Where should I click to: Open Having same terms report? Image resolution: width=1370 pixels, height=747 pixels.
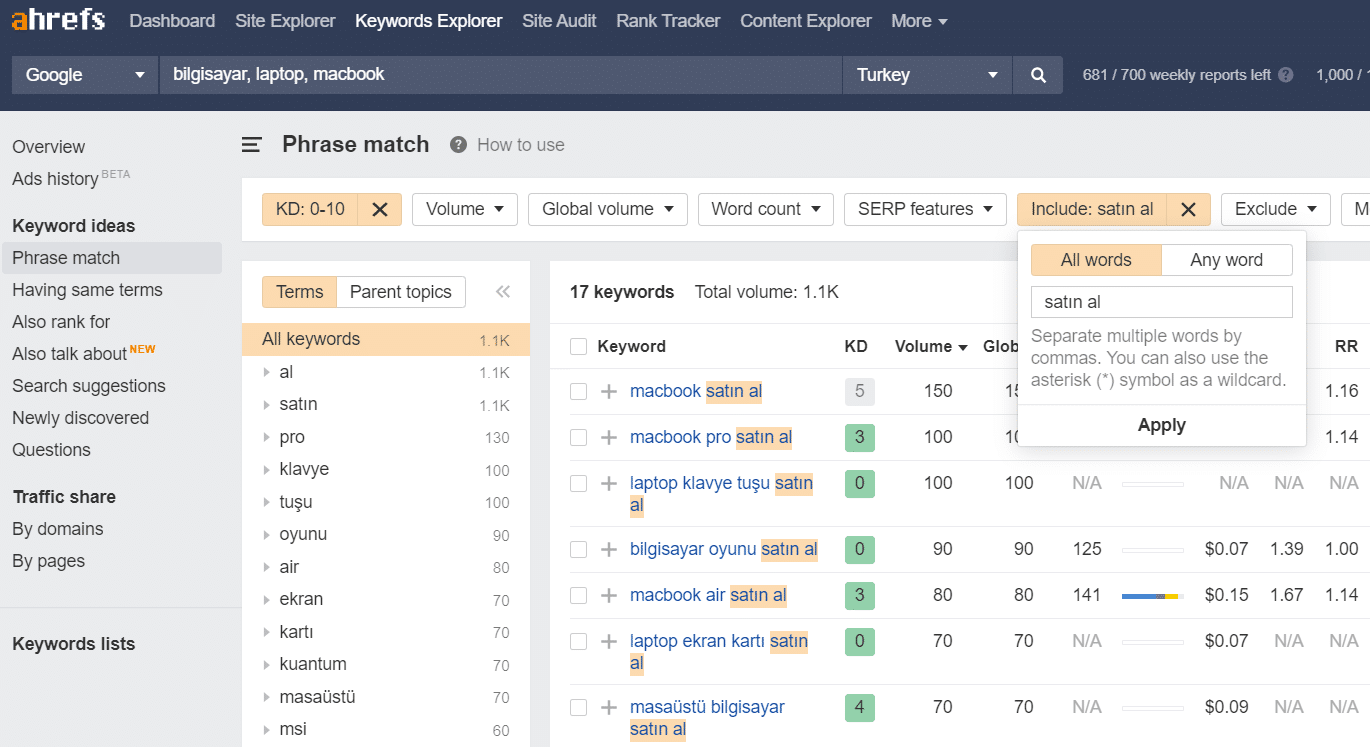(87, 290)
